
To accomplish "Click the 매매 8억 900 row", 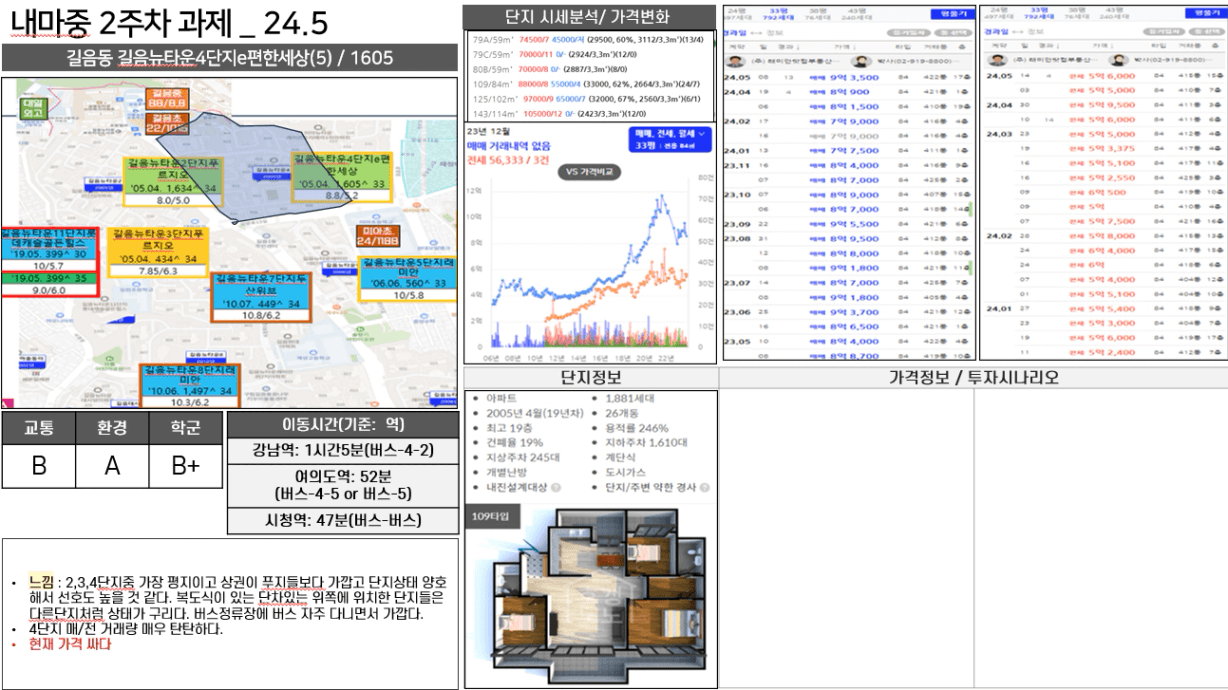I will click(x=848, y=92).
